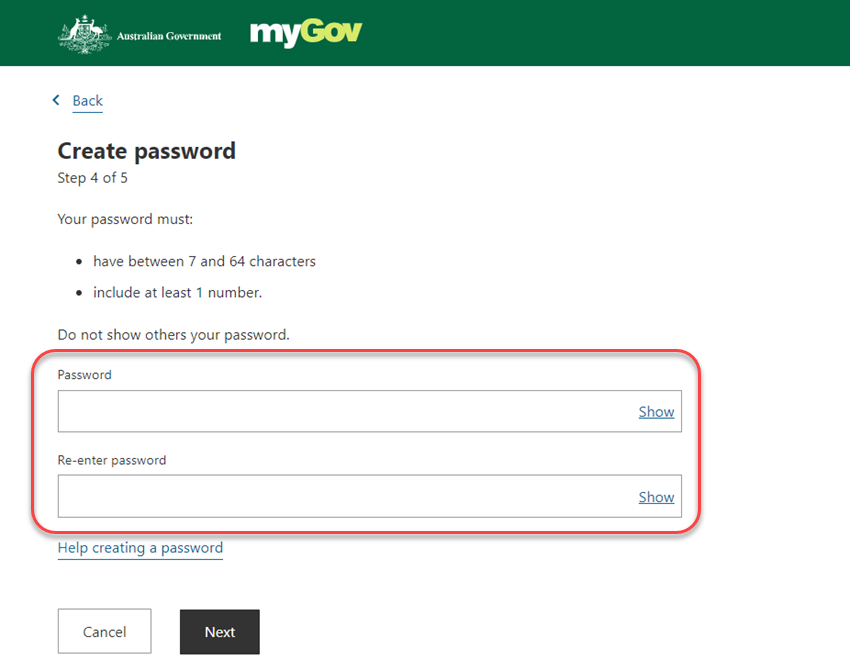Click the Australian Government crest logo
The image size is (850, 671).
(x=85, y=34)
